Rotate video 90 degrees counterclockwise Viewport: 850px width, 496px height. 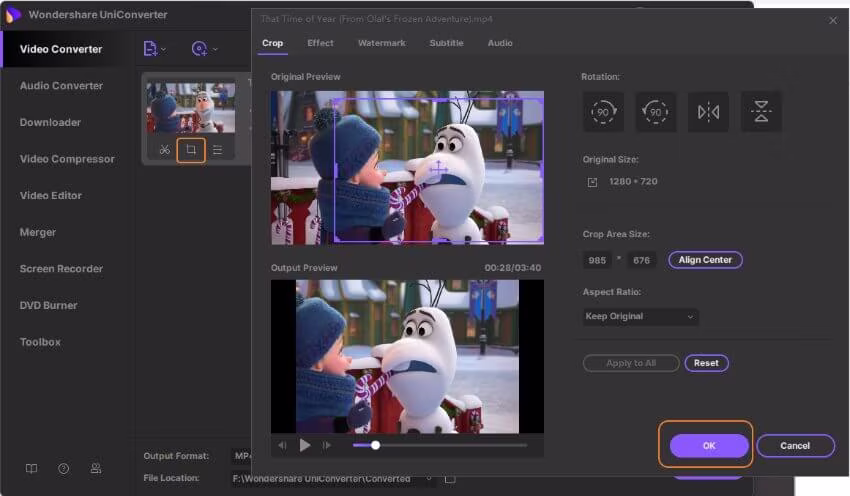[655, 112]
